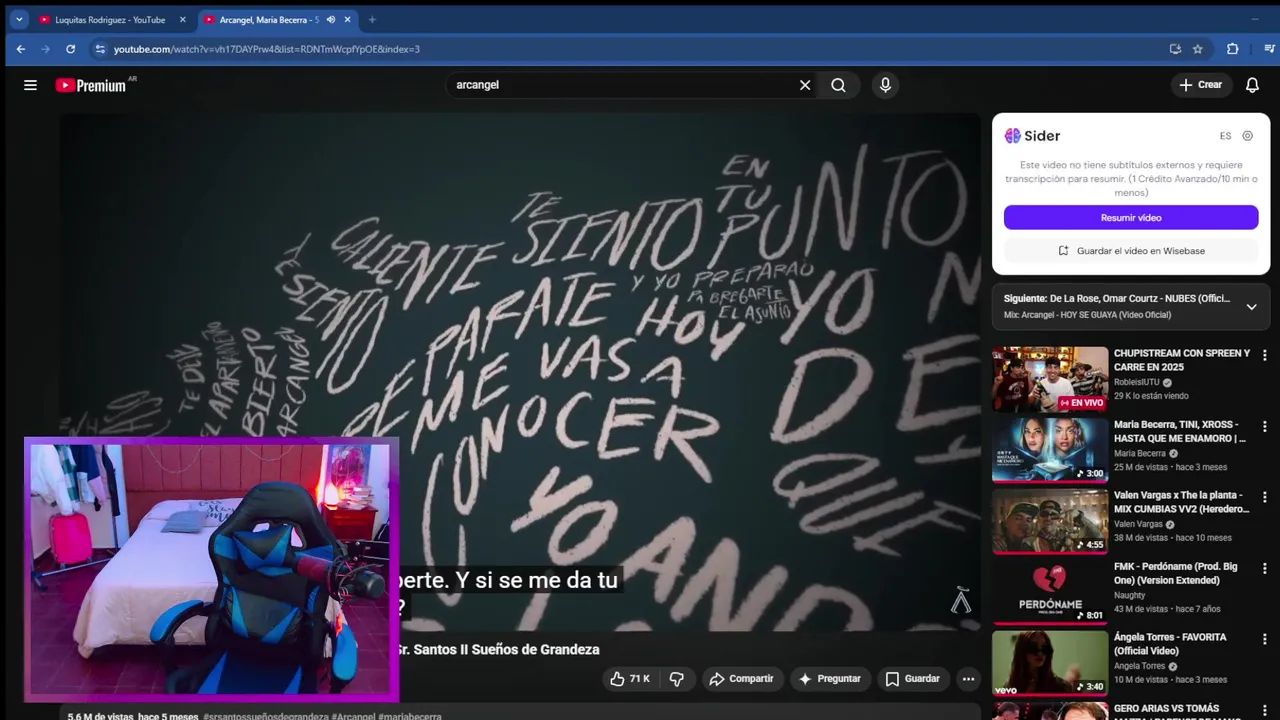This screenshot has width=1280, height=720.
Task: Open a new browser tab
Action: [x=372, y=19]
